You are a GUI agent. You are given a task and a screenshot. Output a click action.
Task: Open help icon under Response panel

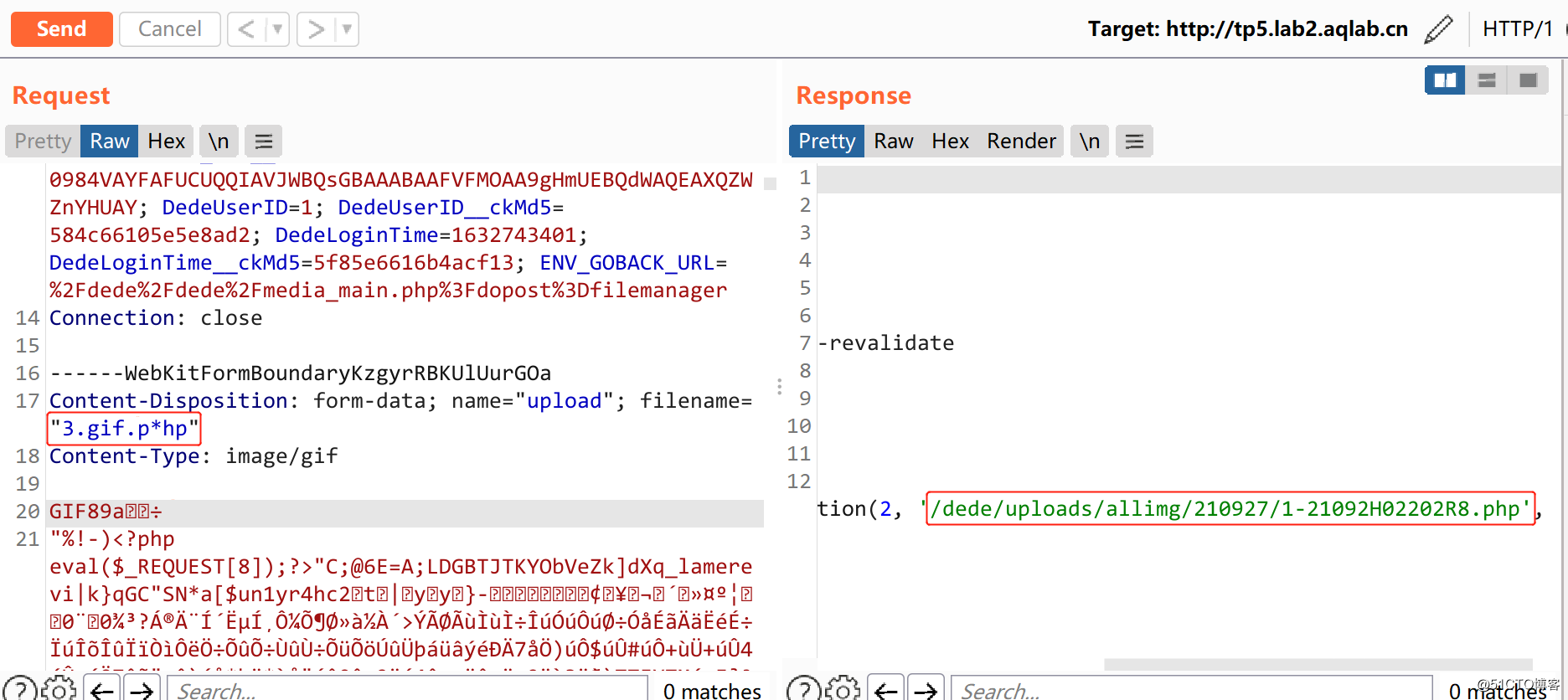(x=804, y=691)
